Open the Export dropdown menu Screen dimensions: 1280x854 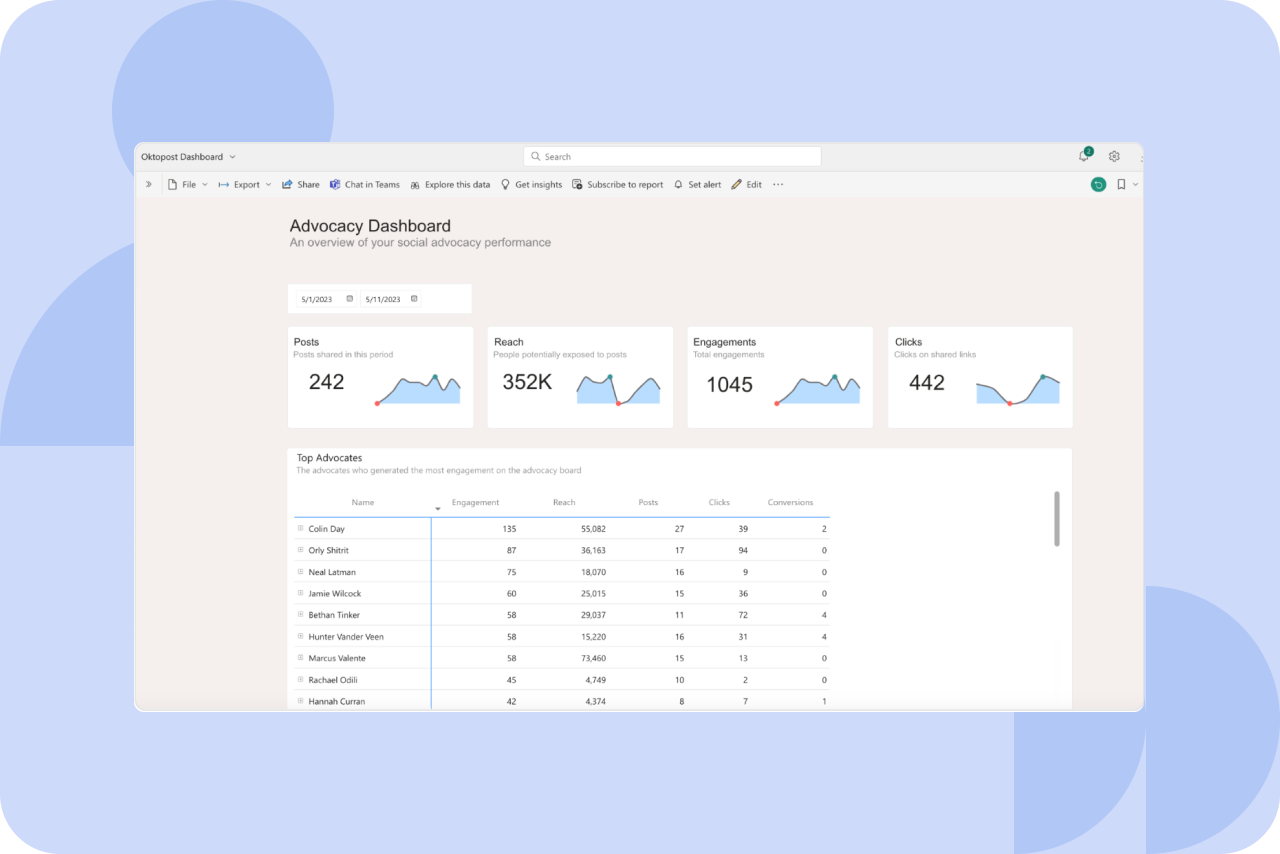(x=245, y=185)
